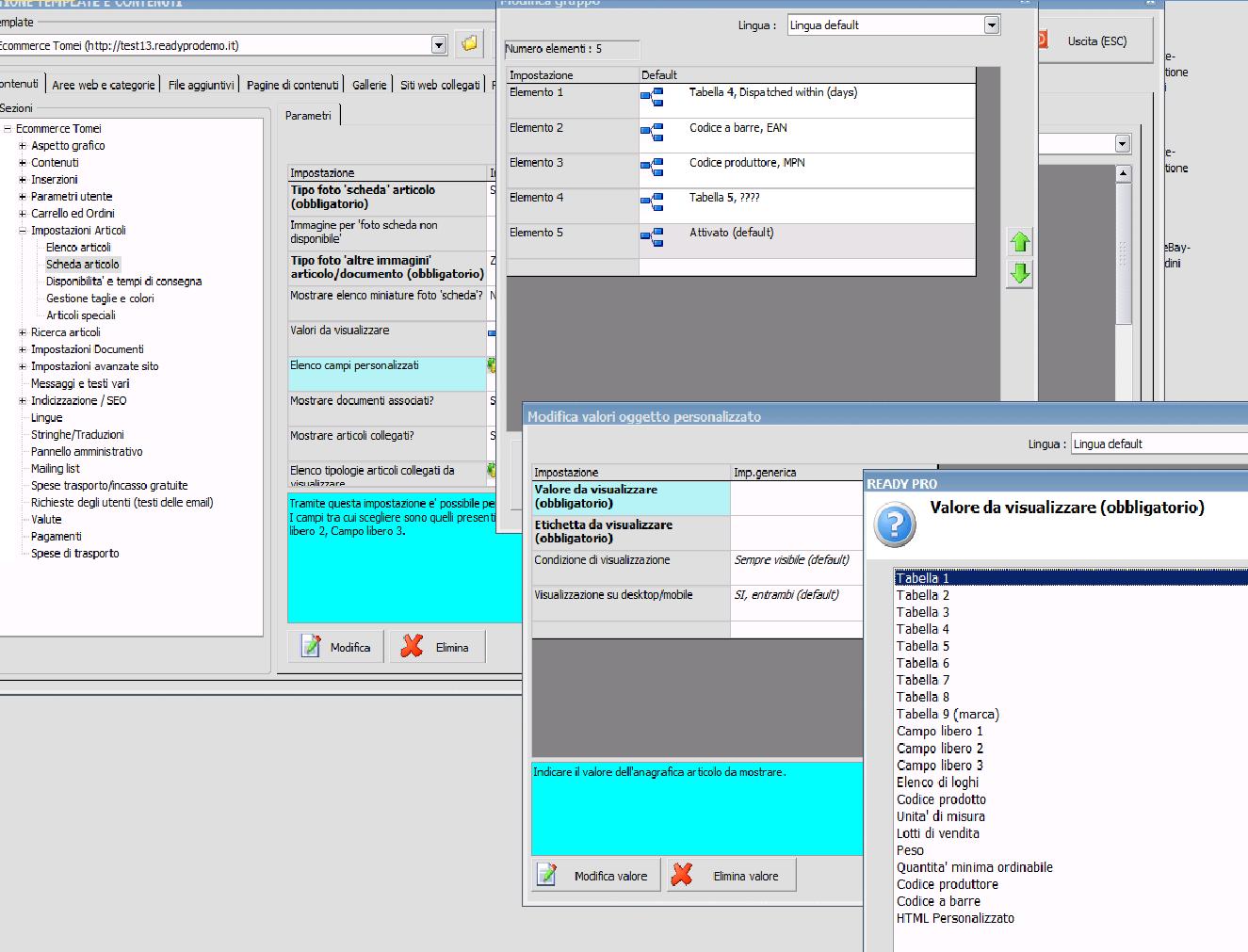Choose Tabella 9 (marca) in the list
The image size is (1248, 952).
[x=948, y=715]
